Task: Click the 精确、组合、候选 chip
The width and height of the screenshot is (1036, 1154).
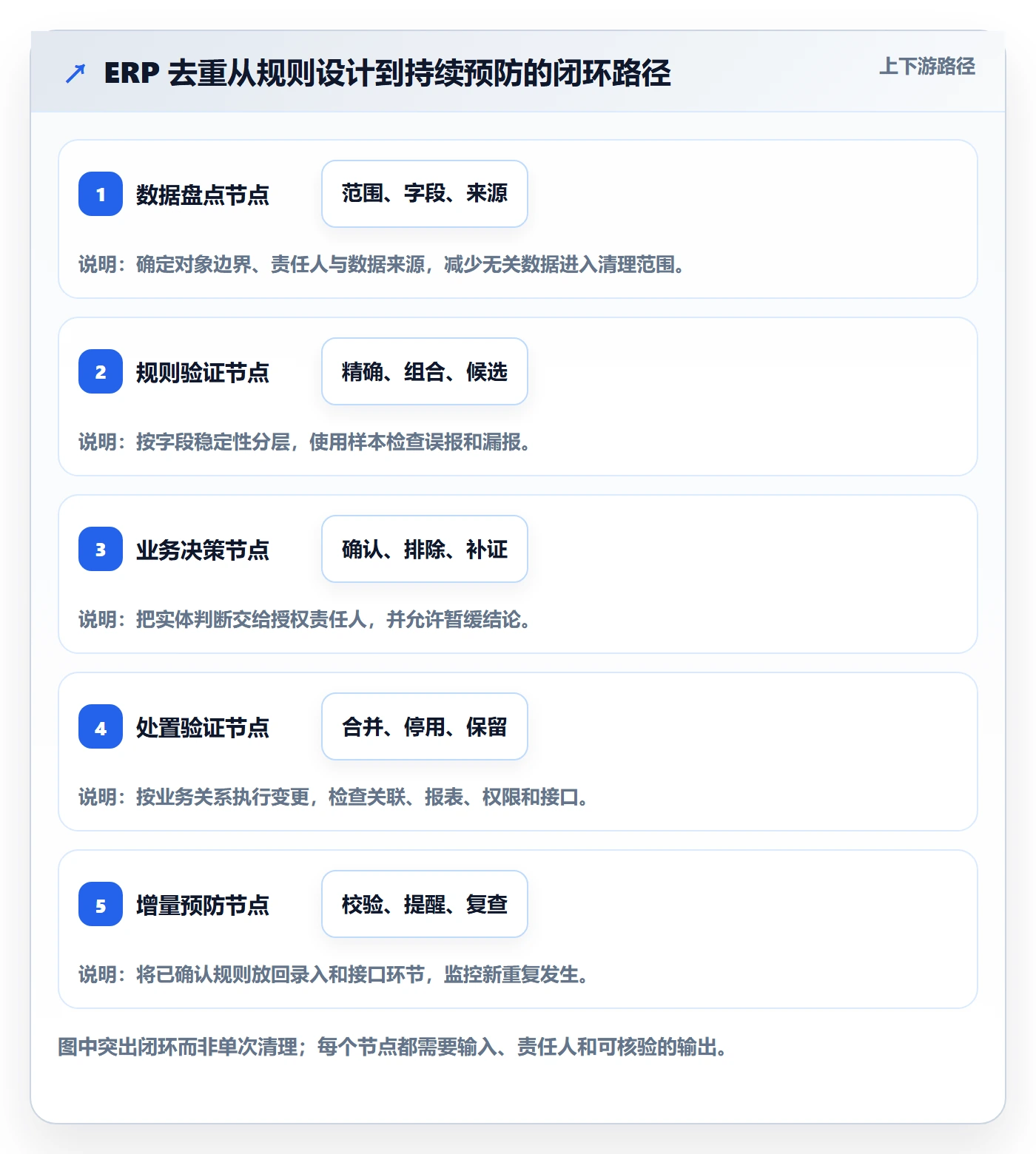Action: tap(425, 371)
